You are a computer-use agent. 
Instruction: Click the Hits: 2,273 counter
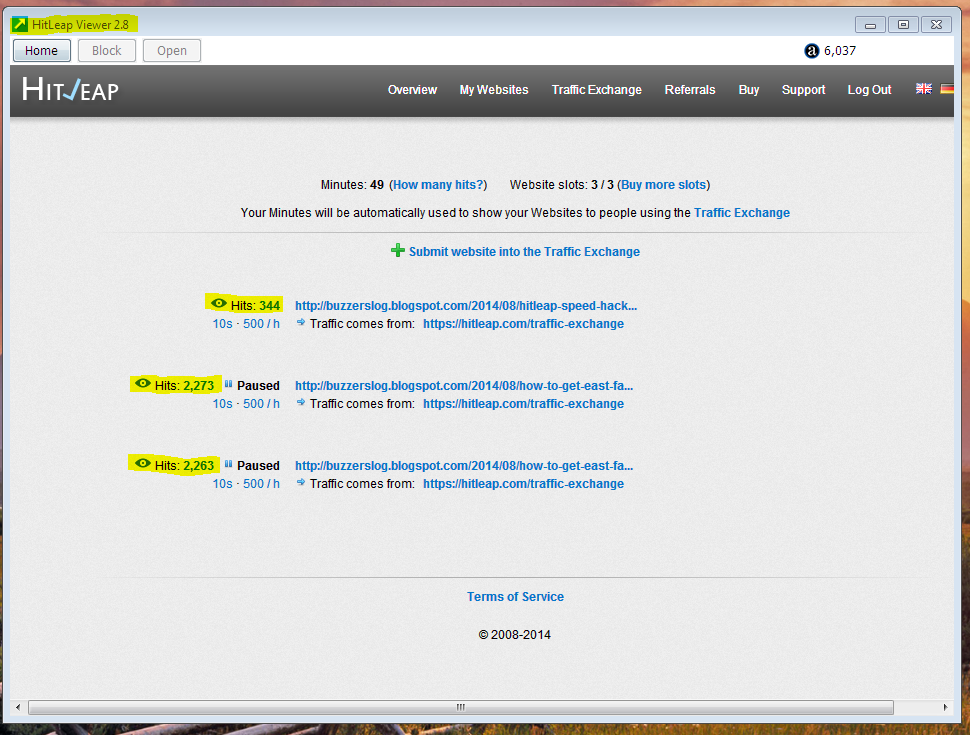pos(184,385)
